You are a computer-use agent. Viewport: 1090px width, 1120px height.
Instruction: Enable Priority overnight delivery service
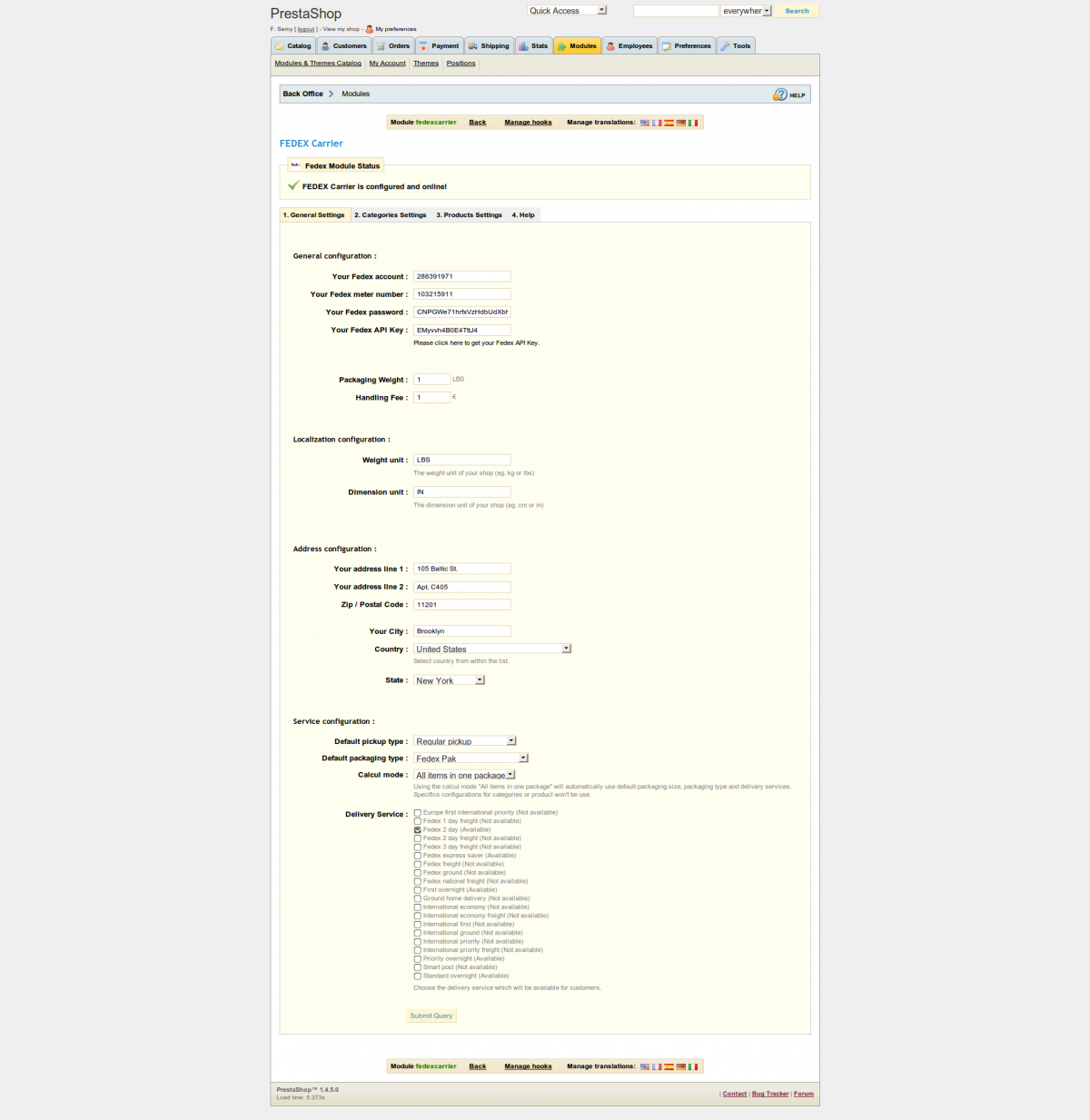pyautogui.click(x=418, y=959)
